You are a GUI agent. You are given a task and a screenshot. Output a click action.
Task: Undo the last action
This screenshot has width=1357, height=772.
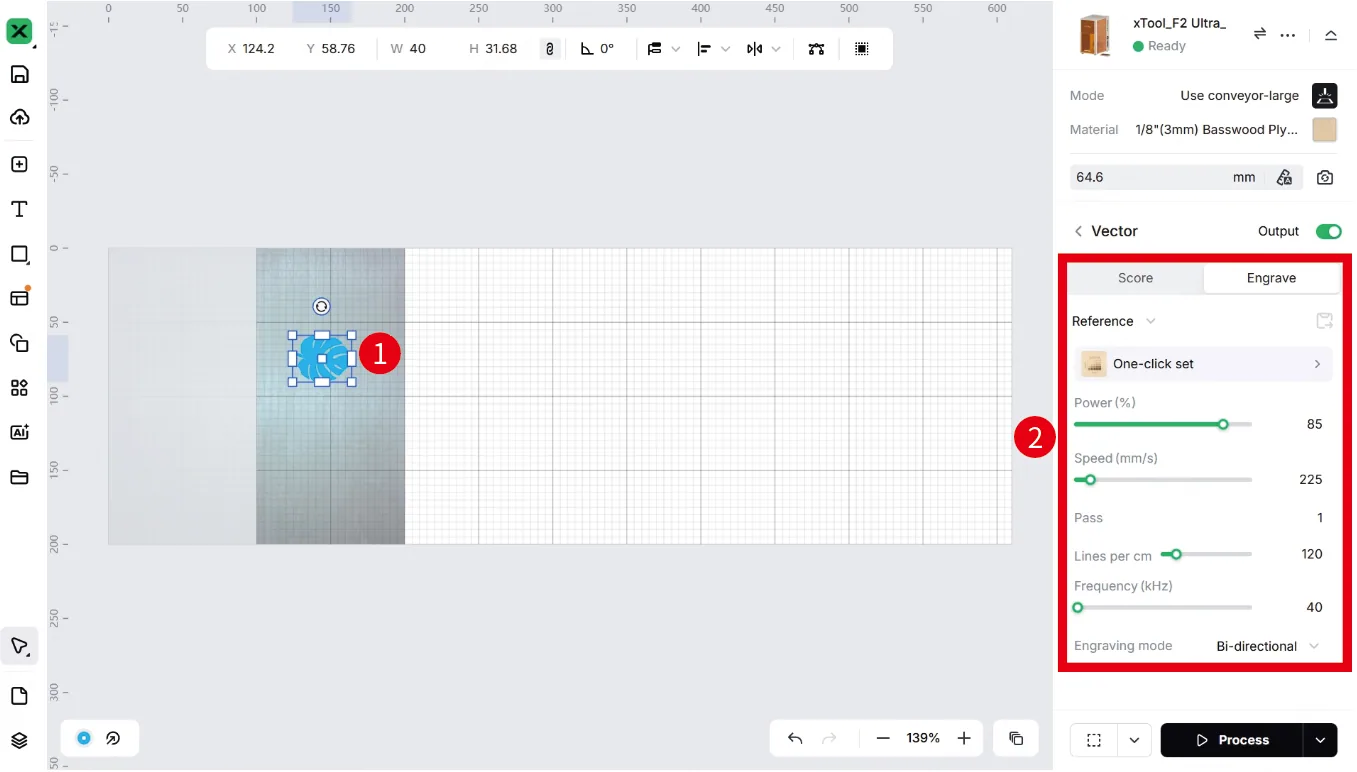pos(795,738)
